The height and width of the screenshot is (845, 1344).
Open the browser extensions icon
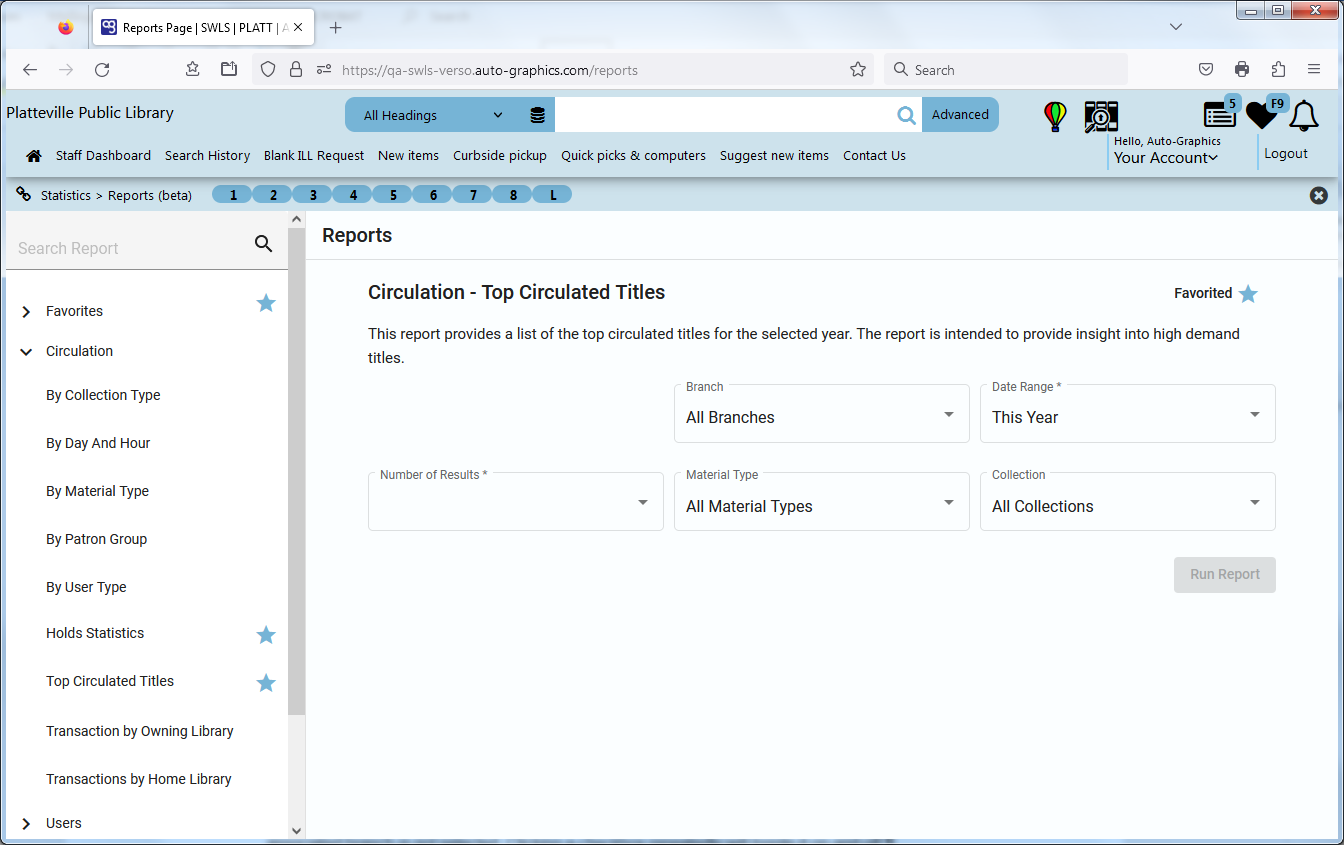pos(1278,69)
